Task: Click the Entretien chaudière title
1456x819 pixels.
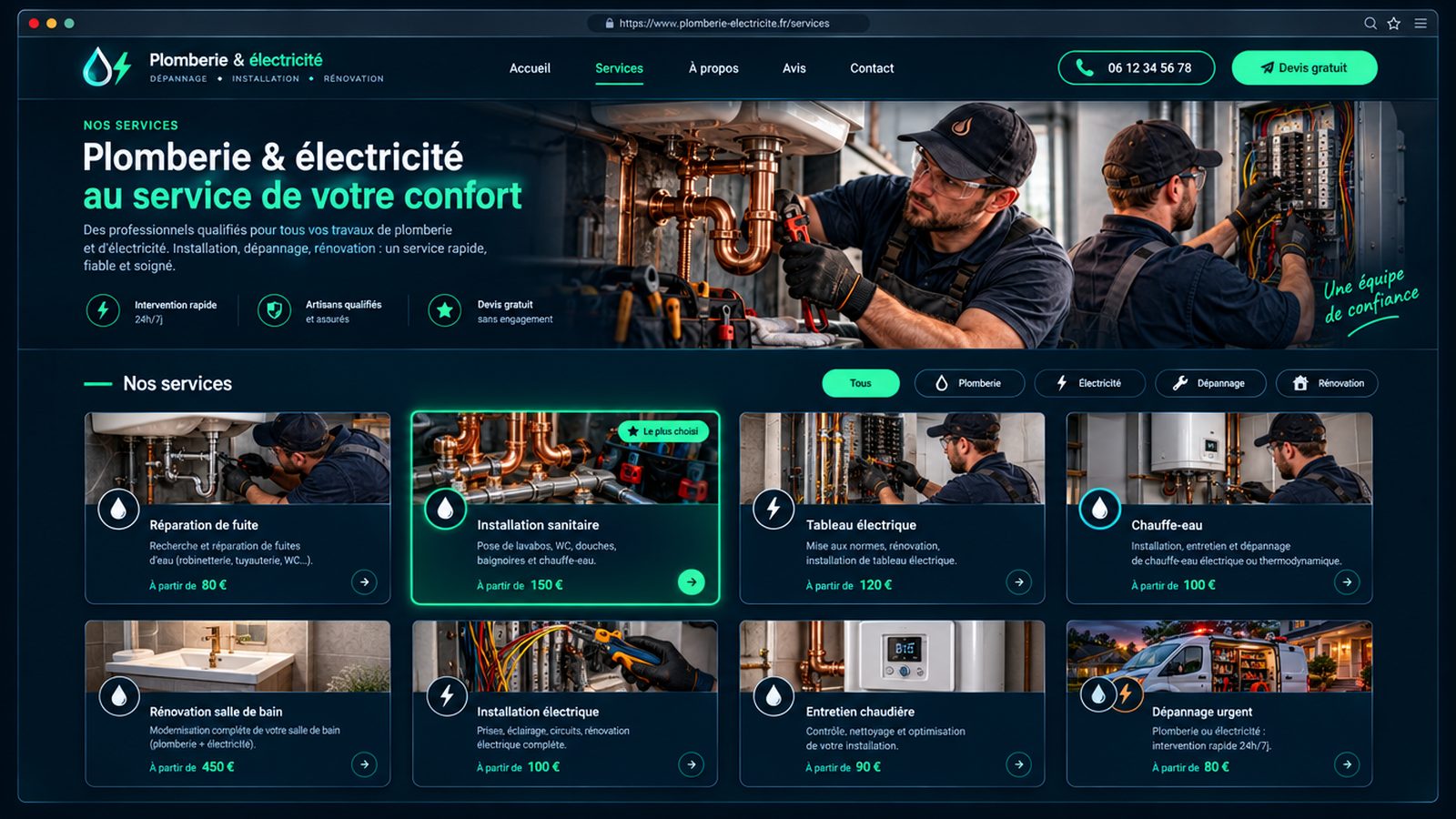Action: point(860,712)
